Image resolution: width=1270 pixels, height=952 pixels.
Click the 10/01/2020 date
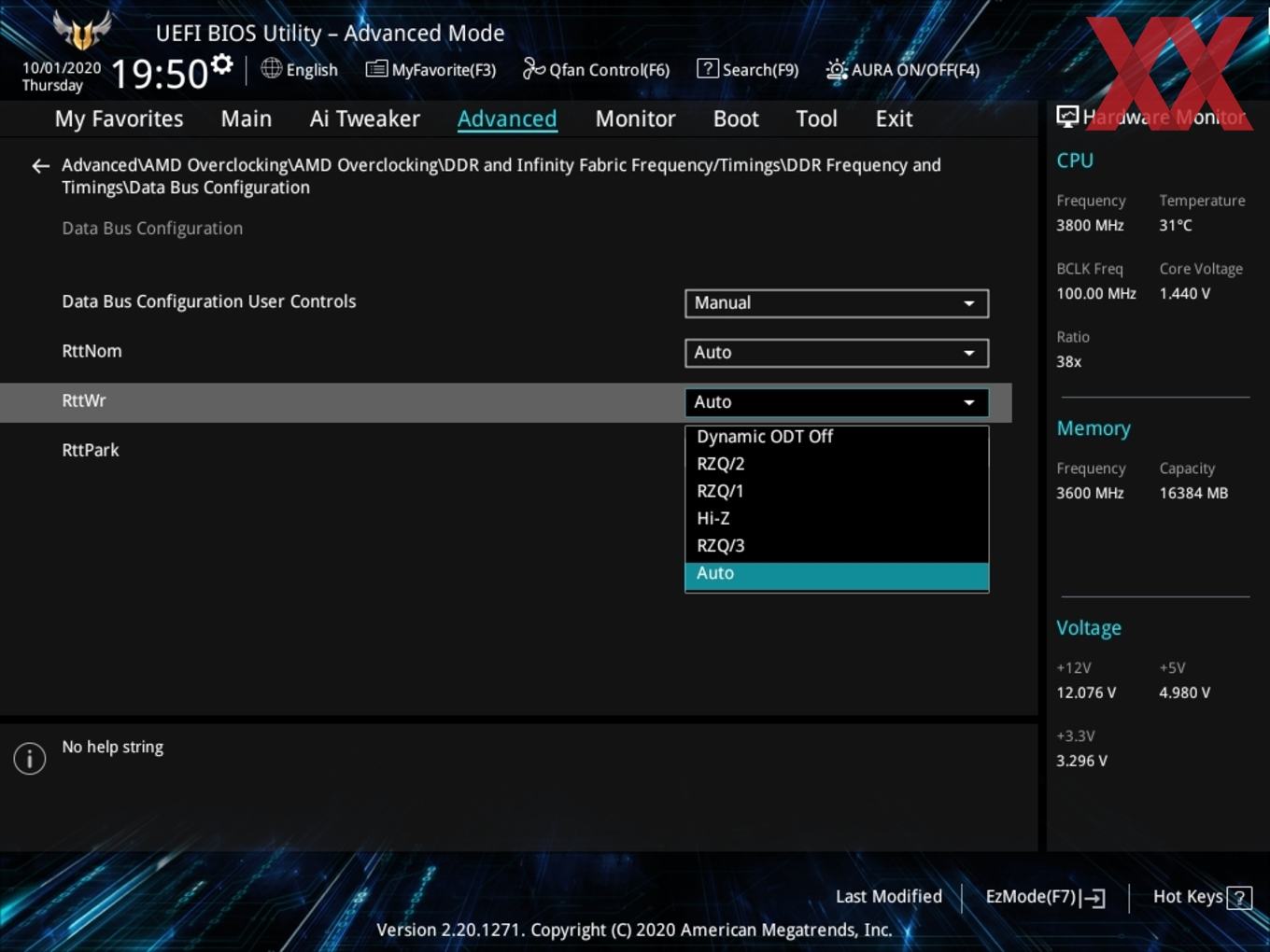click(62, 68)
